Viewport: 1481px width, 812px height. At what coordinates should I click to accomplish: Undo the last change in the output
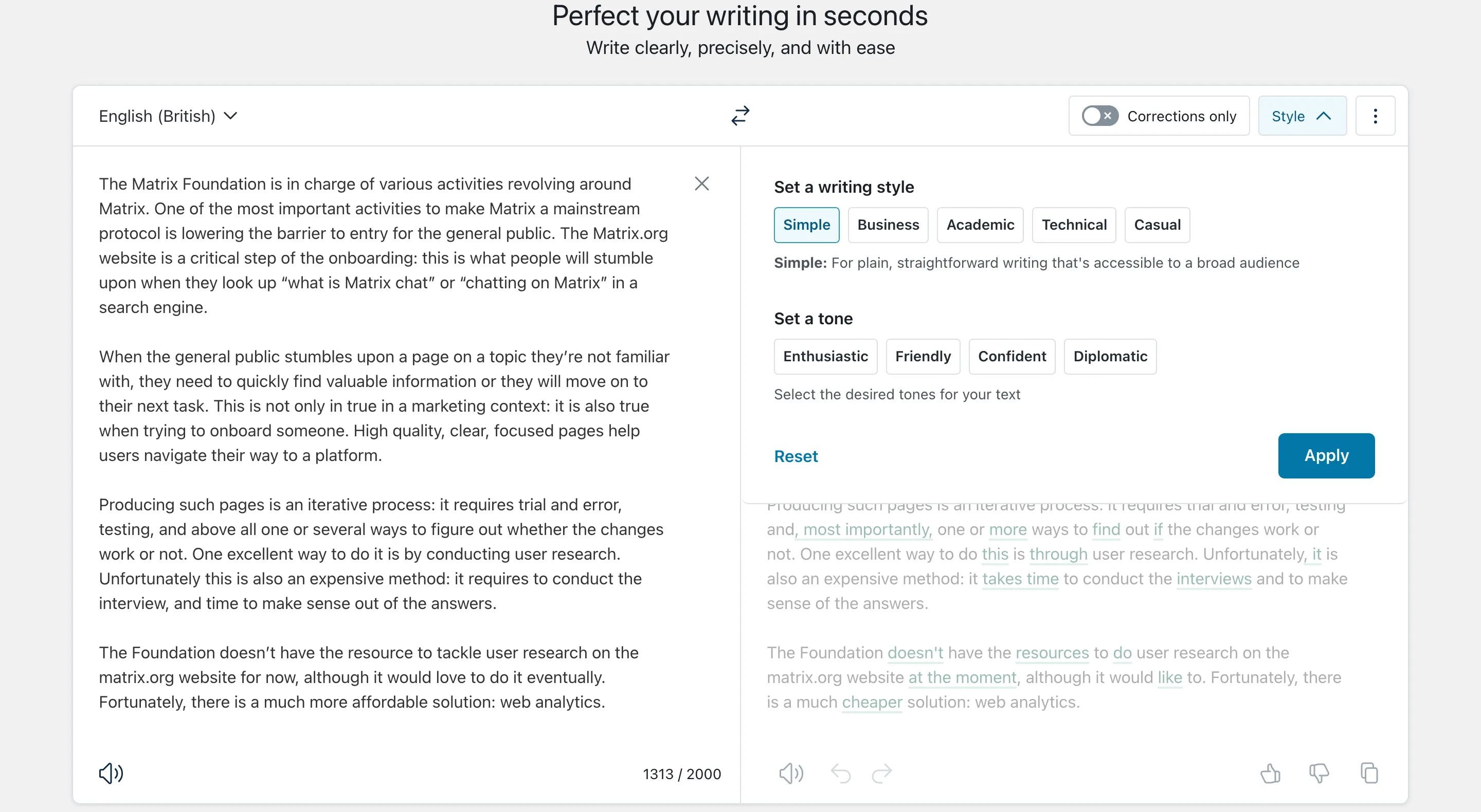(841, 773)
